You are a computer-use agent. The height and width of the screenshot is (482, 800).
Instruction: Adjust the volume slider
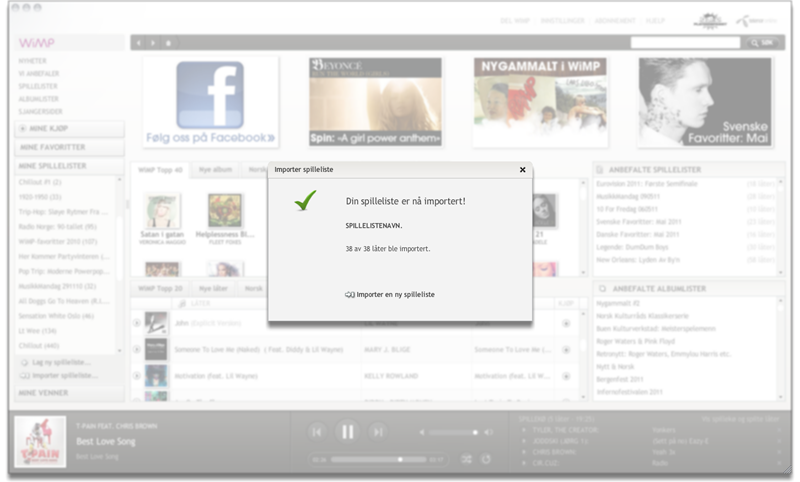452,432
